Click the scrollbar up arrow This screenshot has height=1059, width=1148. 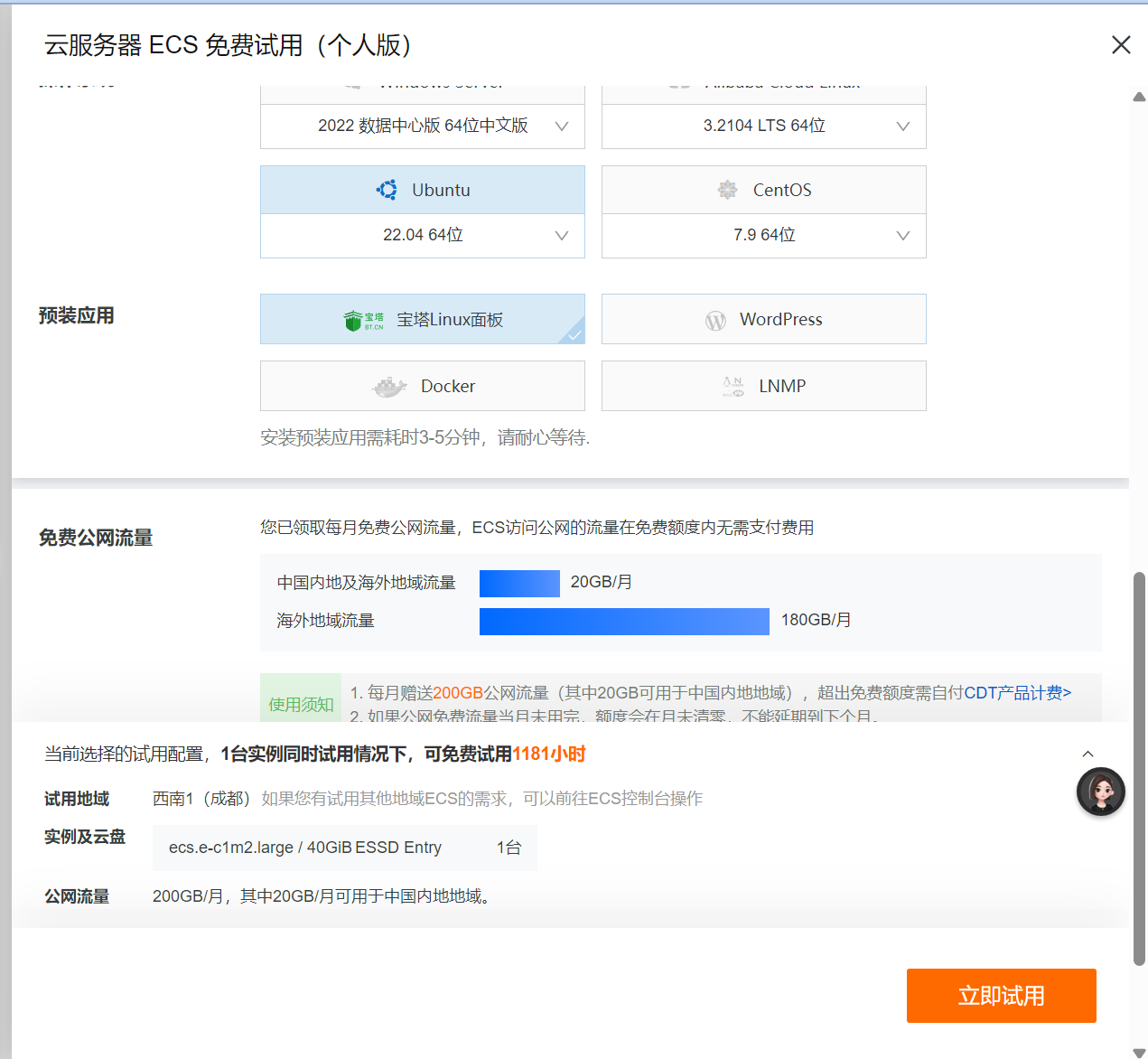point(1140,97)
